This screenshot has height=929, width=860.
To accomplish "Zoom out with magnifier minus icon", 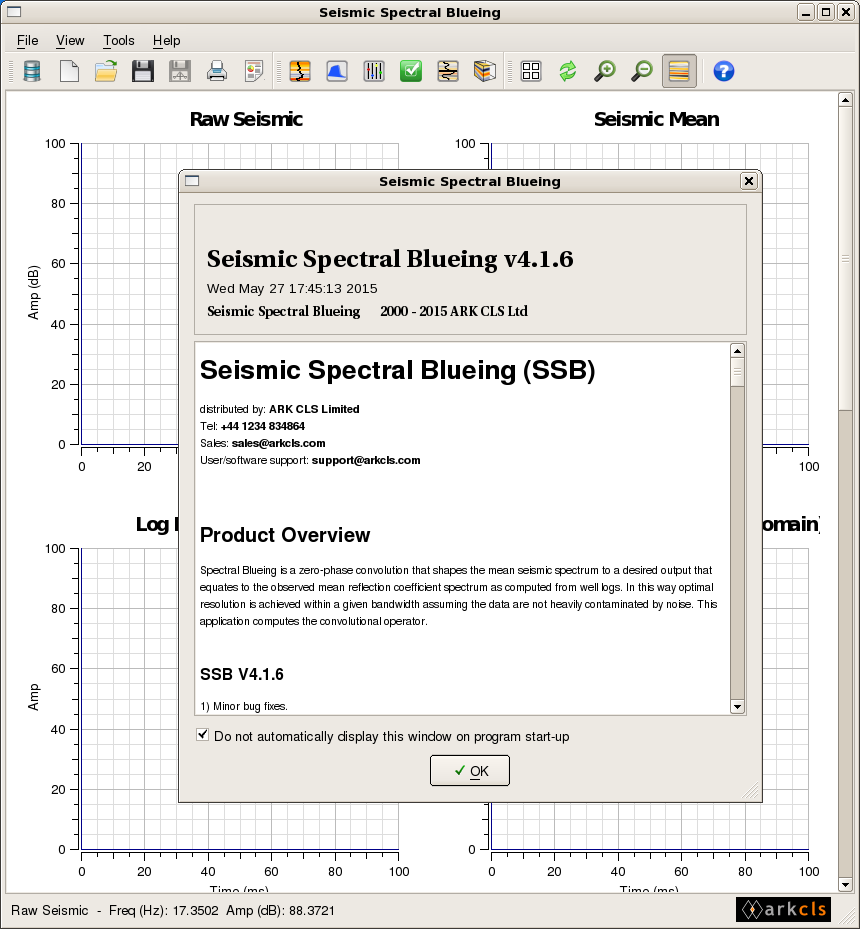I will pyautogui.click(x=641, y=71).
